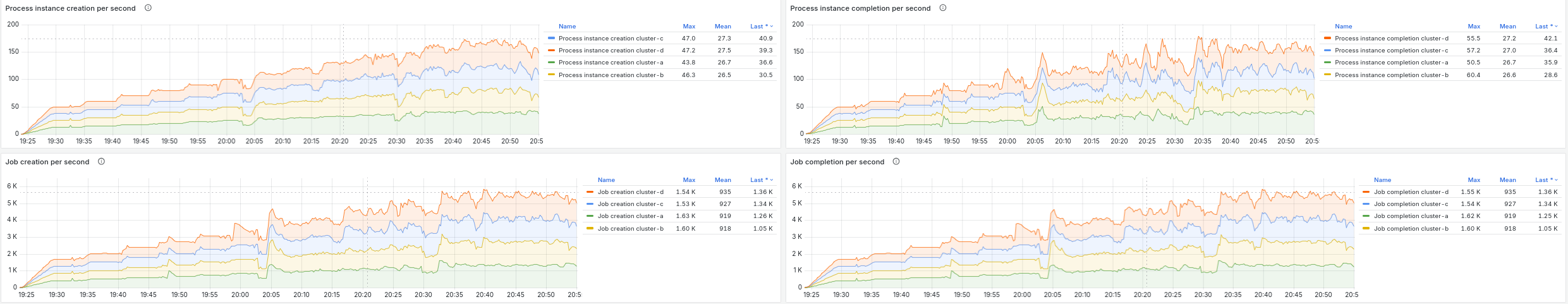This screenshot has height=304, width=1568.
Task: Click Max value 1.62 K for Job completion cluster-a
Action: pyautogui.click(x=1471, y=216)
